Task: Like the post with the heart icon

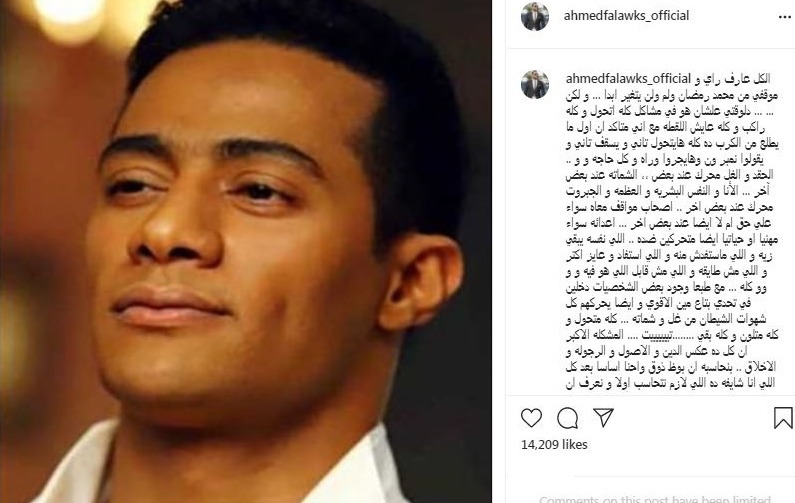Action: 531,418
